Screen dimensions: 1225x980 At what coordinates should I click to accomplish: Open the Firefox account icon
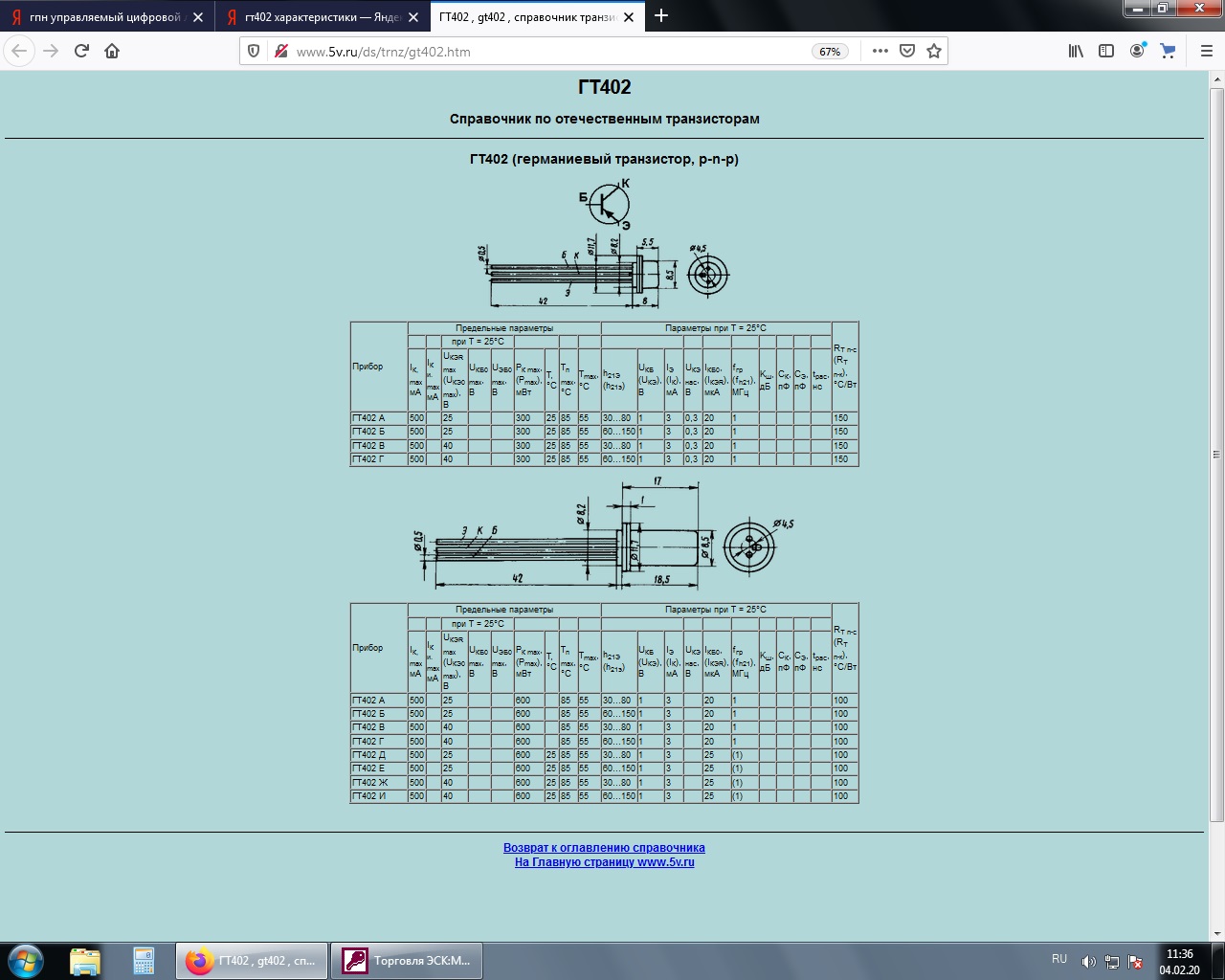coord(1137,52)
